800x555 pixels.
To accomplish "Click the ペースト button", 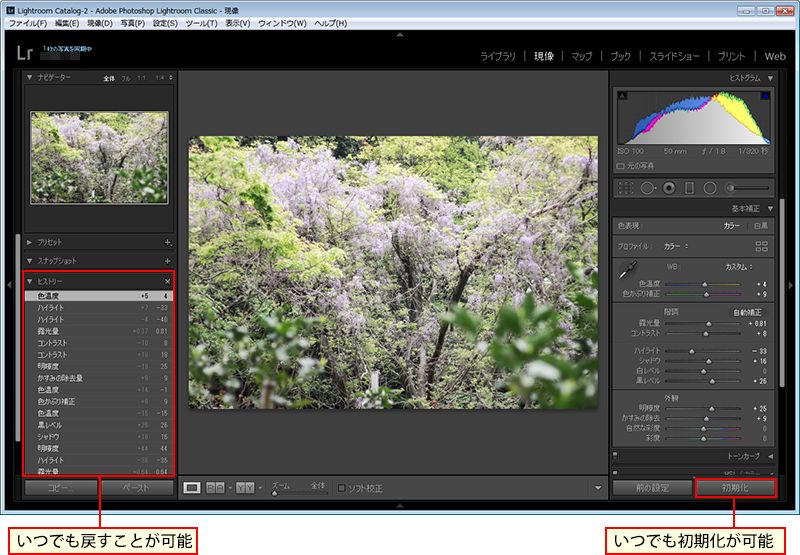I will click(136, 488).
